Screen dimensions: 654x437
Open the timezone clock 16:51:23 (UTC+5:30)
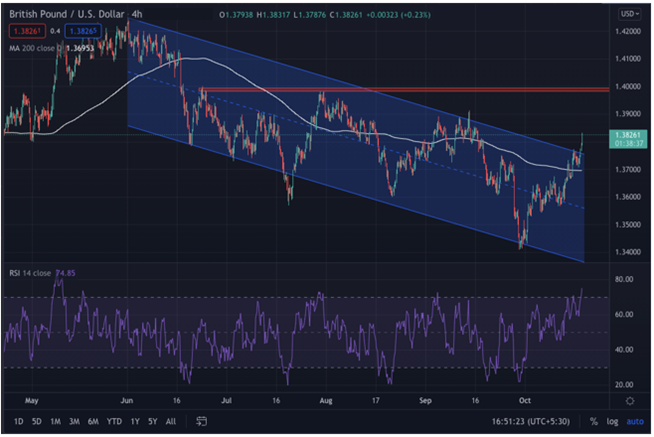pos(531,422)
